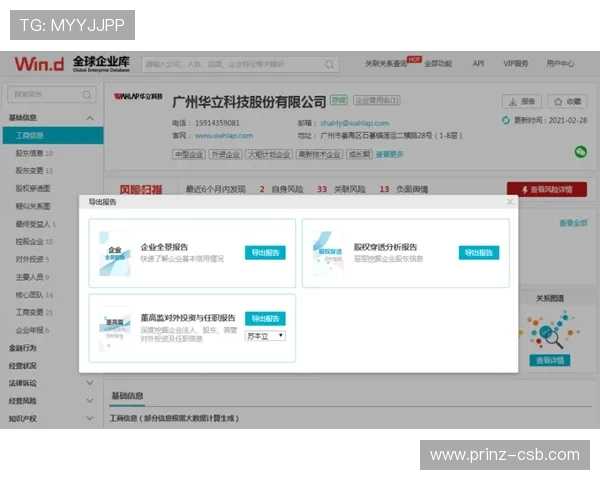The width and height of the screenshot is (600, 480).
Task: Open the 苏本立 person dropdown
Action: tap(265, 336)
